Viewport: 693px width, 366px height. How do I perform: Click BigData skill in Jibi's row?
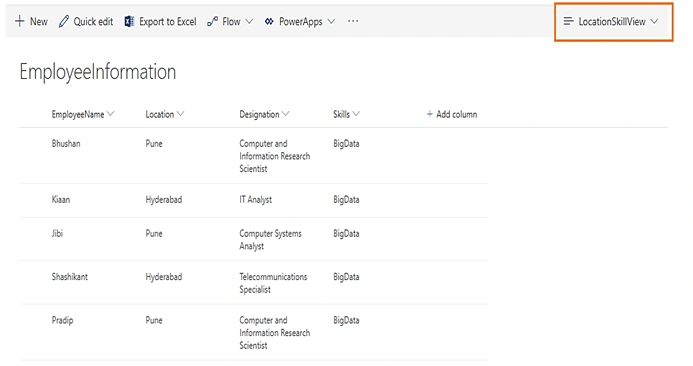click(346, 234)
